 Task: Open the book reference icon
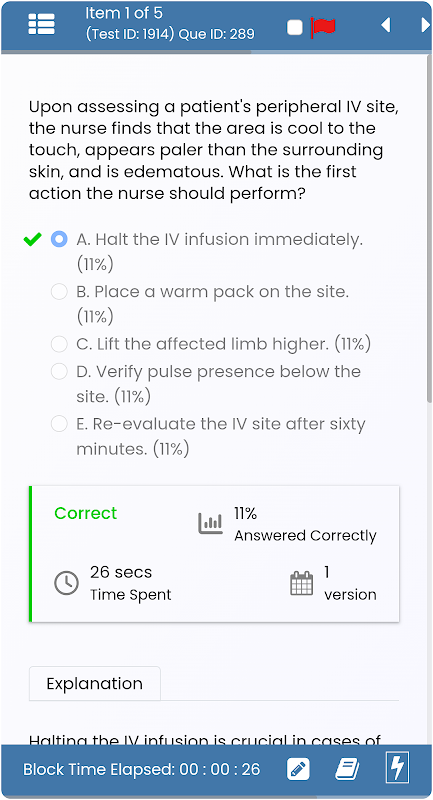347,769
